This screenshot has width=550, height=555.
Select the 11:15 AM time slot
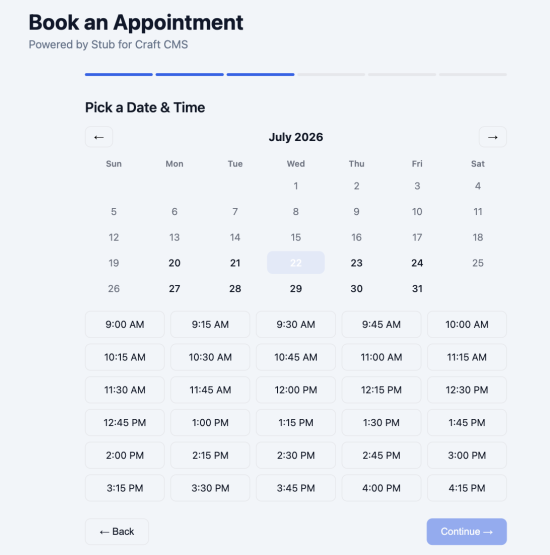[467, 357]
